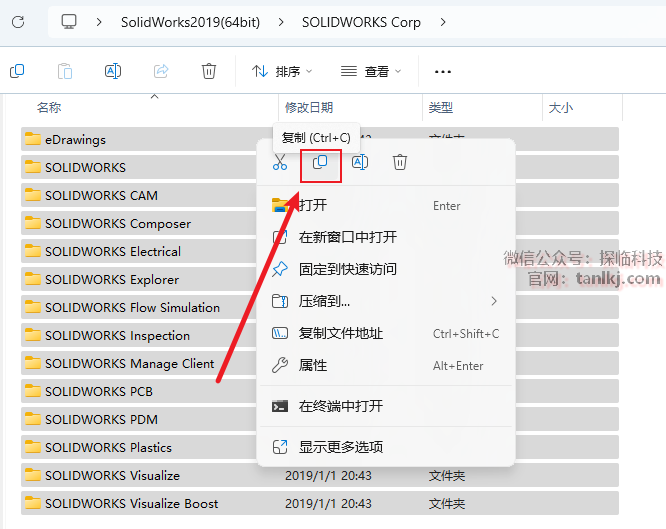Click the toolbar Copy icon
666x529 pixels.
pos(17,71)
